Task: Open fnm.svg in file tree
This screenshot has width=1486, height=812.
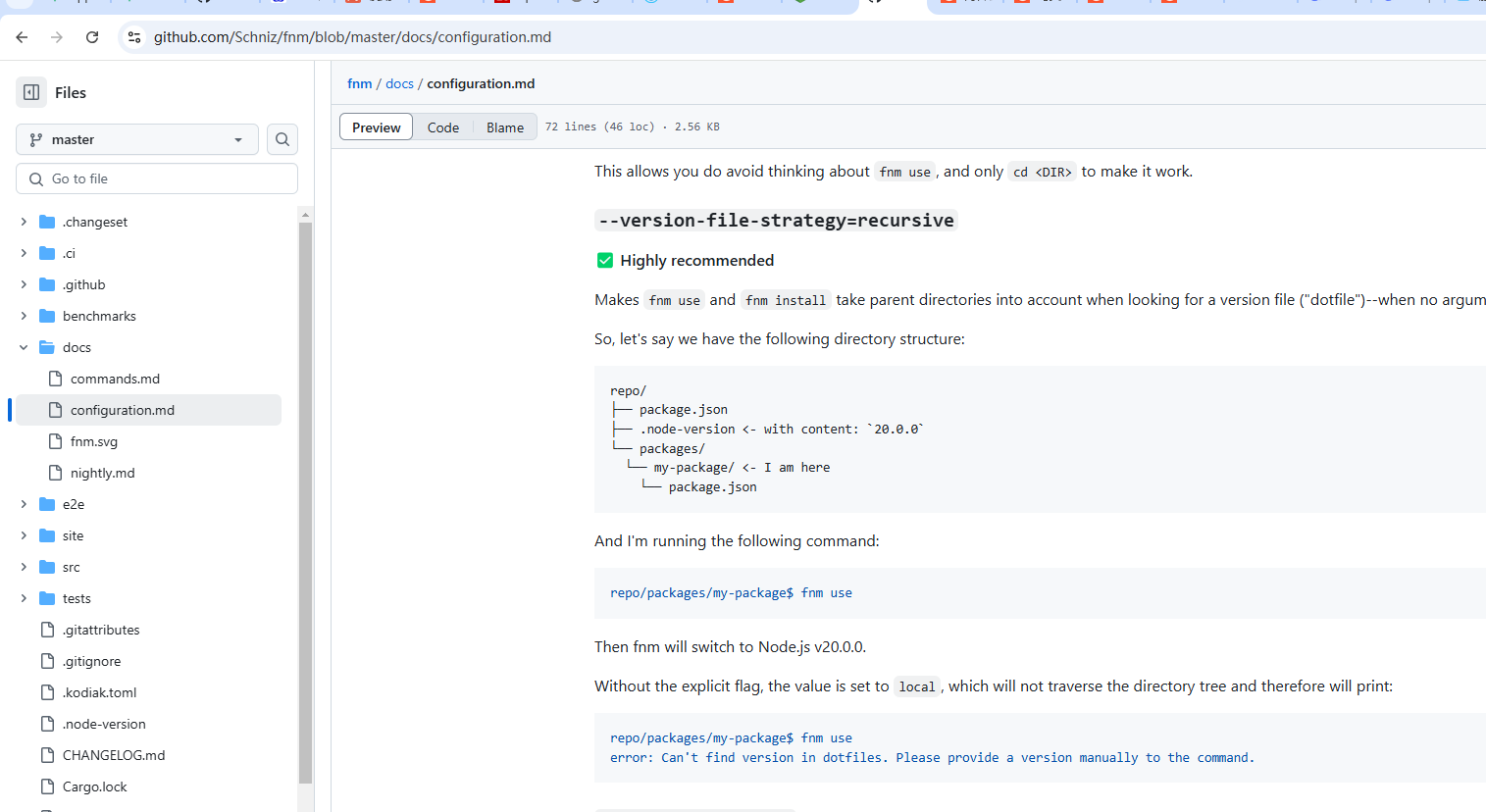Action: coord(94,441)
